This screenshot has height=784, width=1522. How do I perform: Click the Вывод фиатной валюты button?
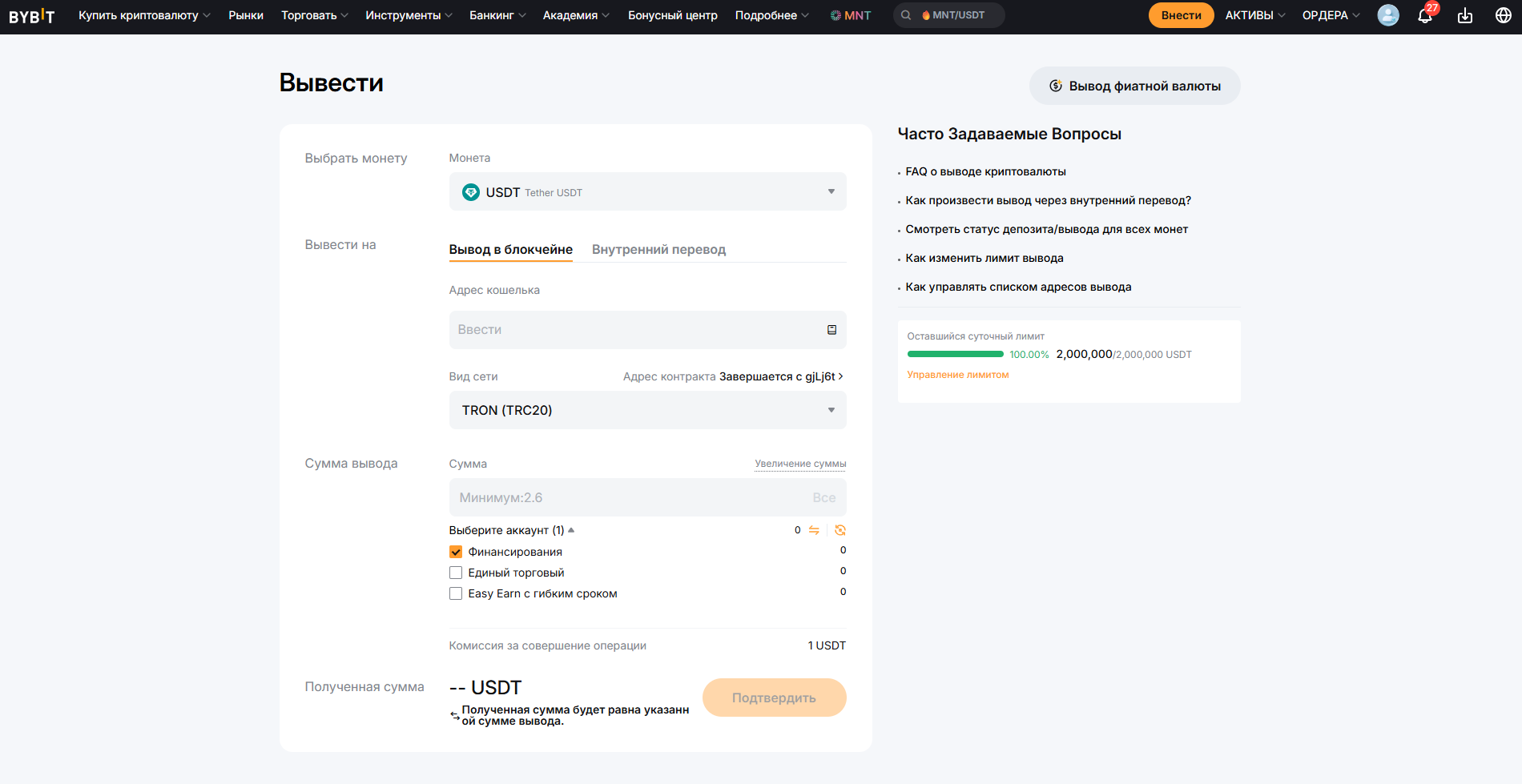[1135, 86]
